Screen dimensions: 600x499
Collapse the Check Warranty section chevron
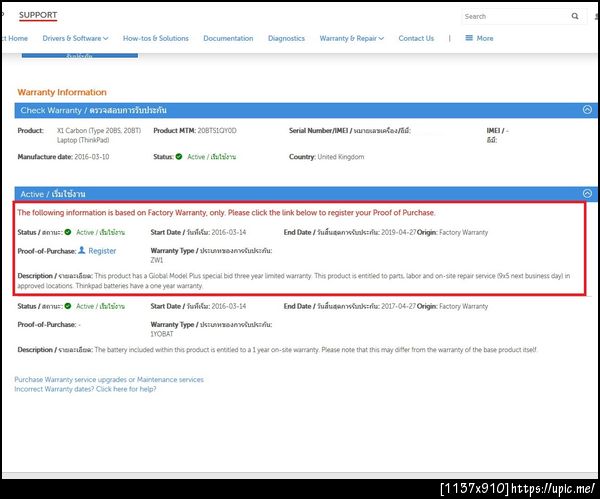587,110
